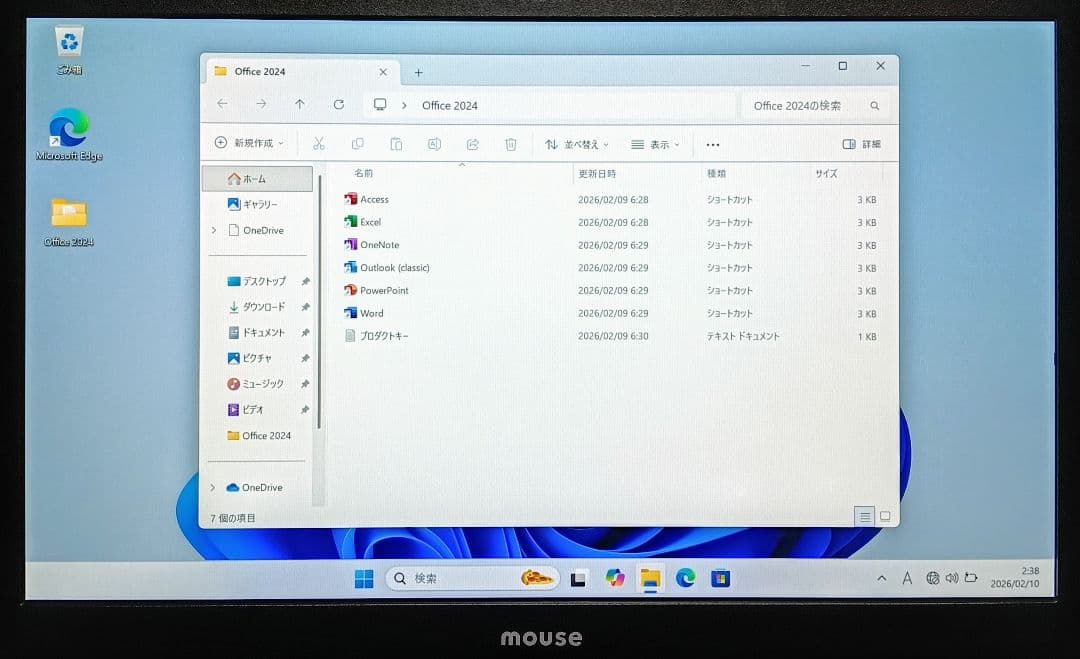Select the Paste icon in the toolbar
The height and width of the screenshot is (659, 1080).
[396, 144]
